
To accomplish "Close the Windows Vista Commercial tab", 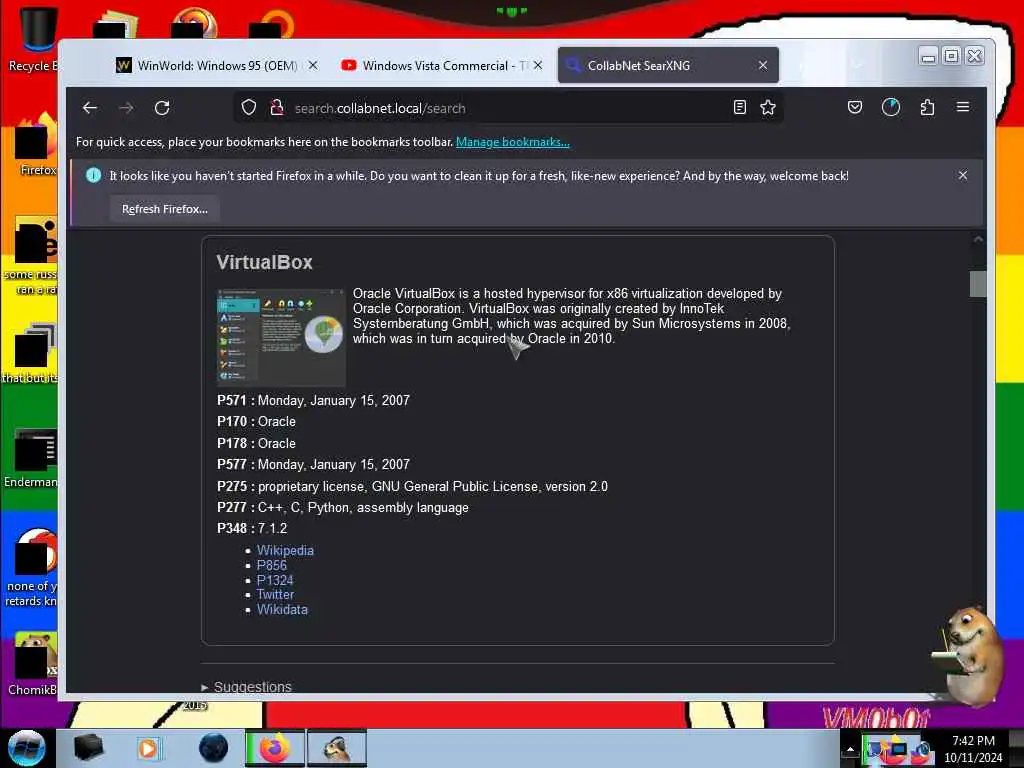I will [537, 65].
